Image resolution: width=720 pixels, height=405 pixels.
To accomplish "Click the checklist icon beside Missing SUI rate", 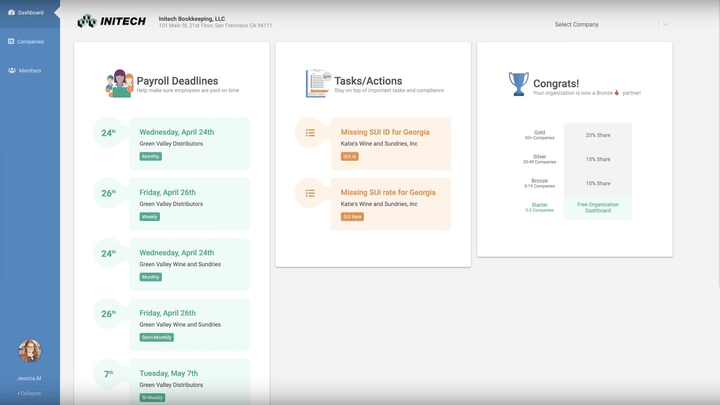I will (x=310, y=193).
